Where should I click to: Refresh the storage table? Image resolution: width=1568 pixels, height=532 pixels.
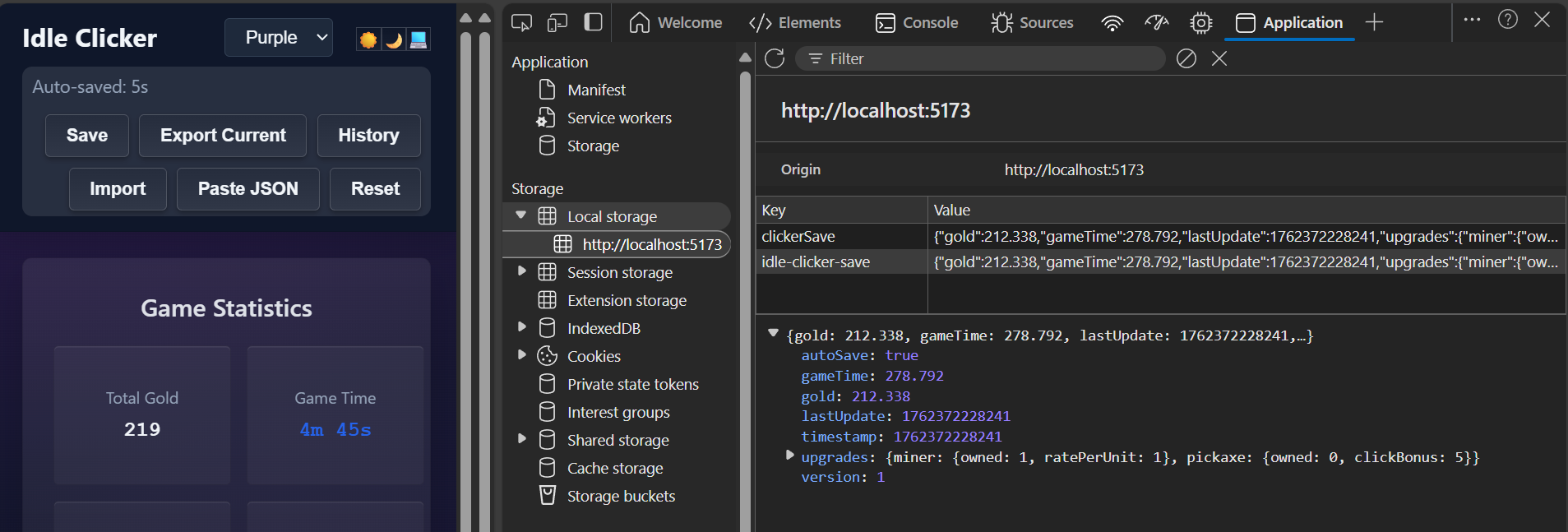point(775,58)
